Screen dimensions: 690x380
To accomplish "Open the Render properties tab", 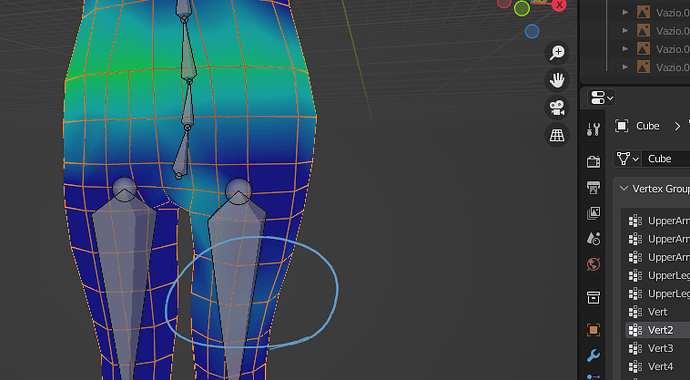I will click(x=593, y=161).
